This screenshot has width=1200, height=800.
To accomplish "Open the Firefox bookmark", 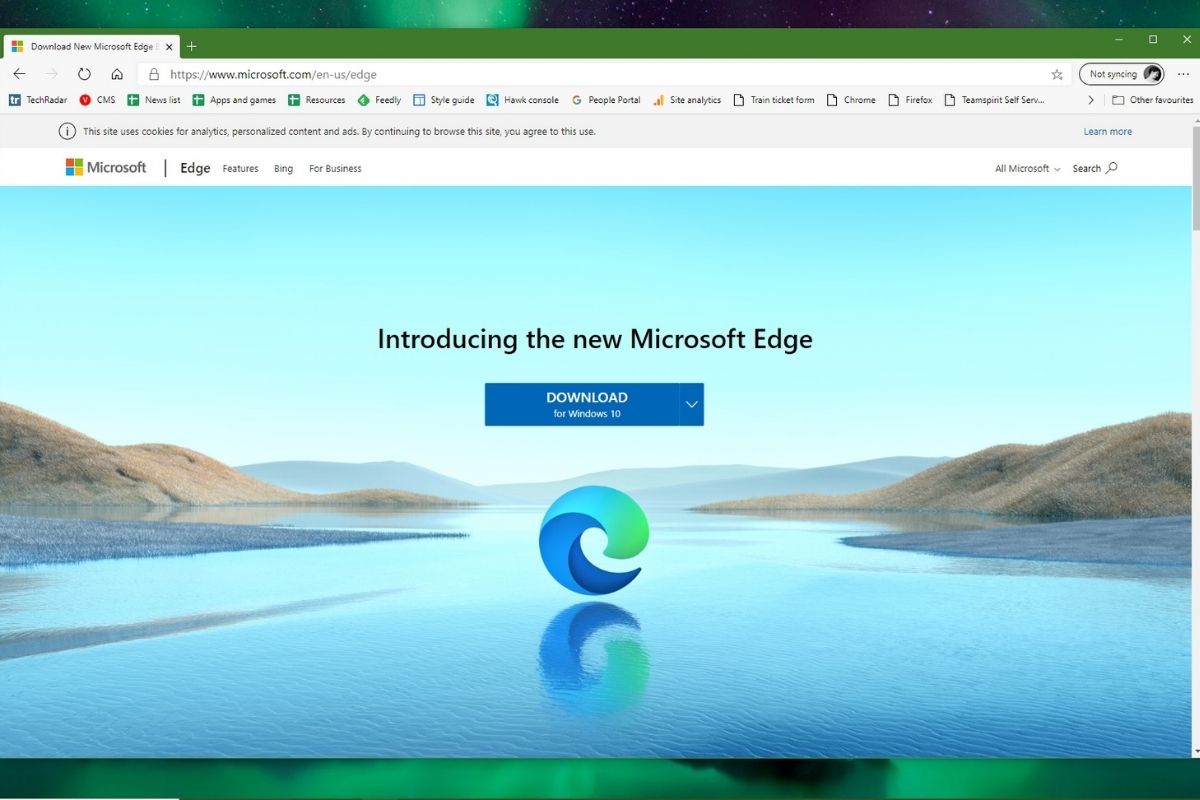I will [910, 100].
